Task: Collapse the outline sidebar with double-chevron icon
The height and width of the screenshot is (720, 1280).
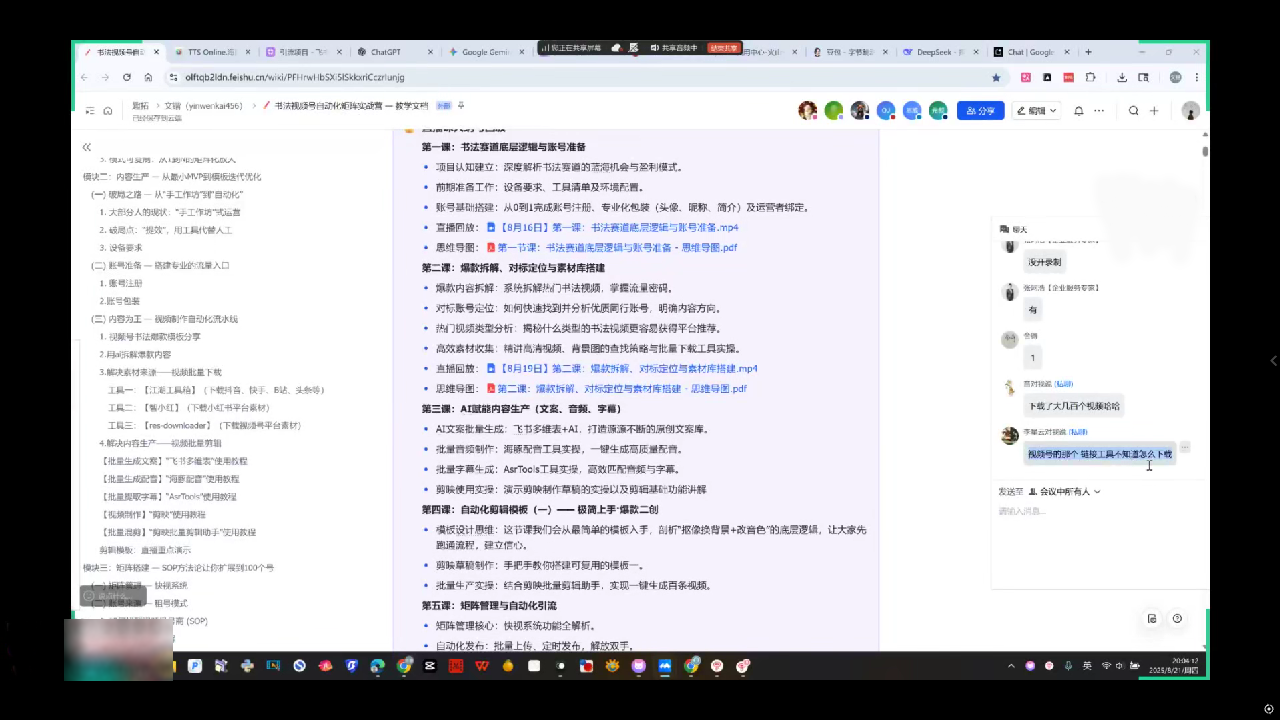Action: 87,147
